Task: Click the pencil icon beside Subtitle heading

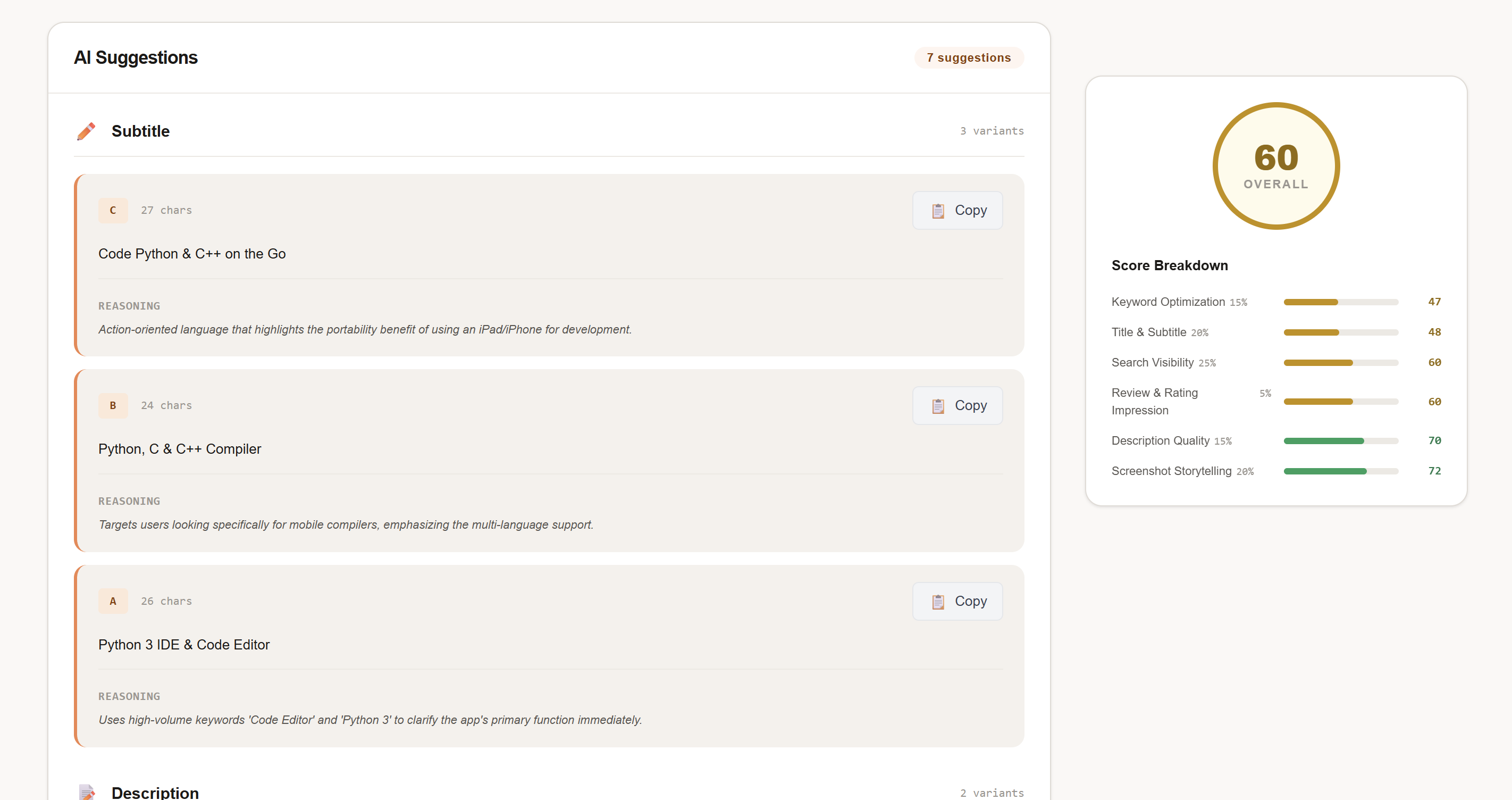Action: coord(86,131)
